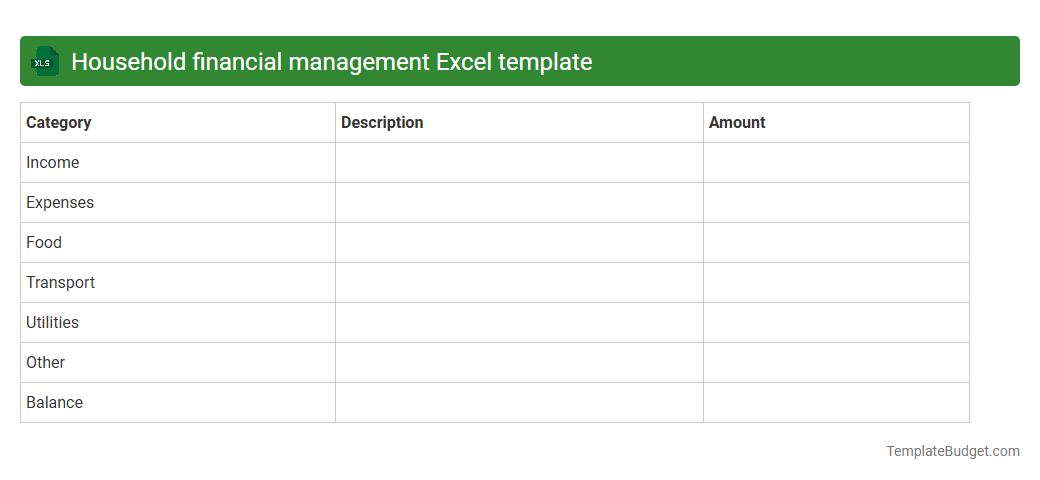
Task: Select the Description cell in the Other row
Action: (x=519, y=363)
